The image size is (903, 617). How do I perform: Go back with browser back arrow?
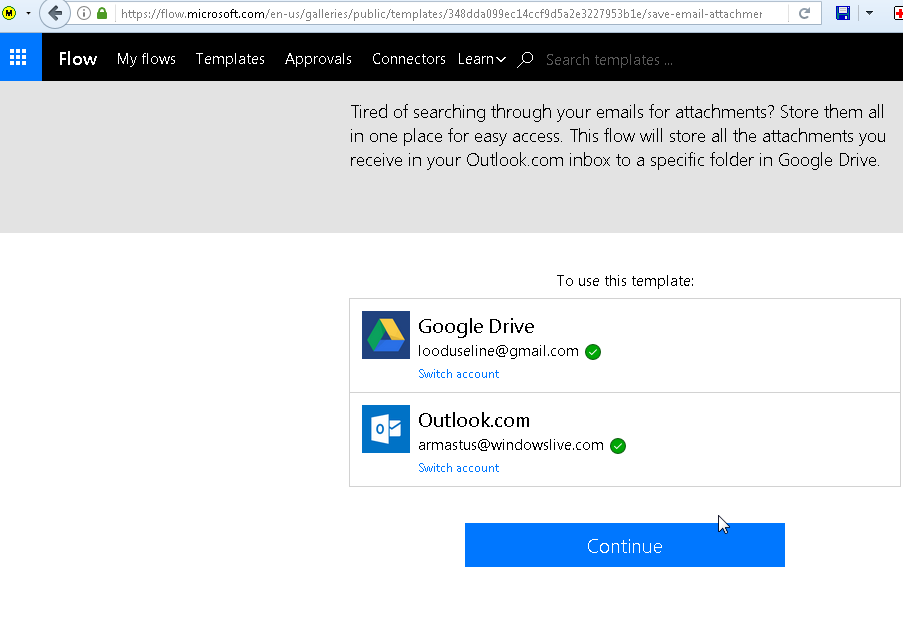pos(55,13)
